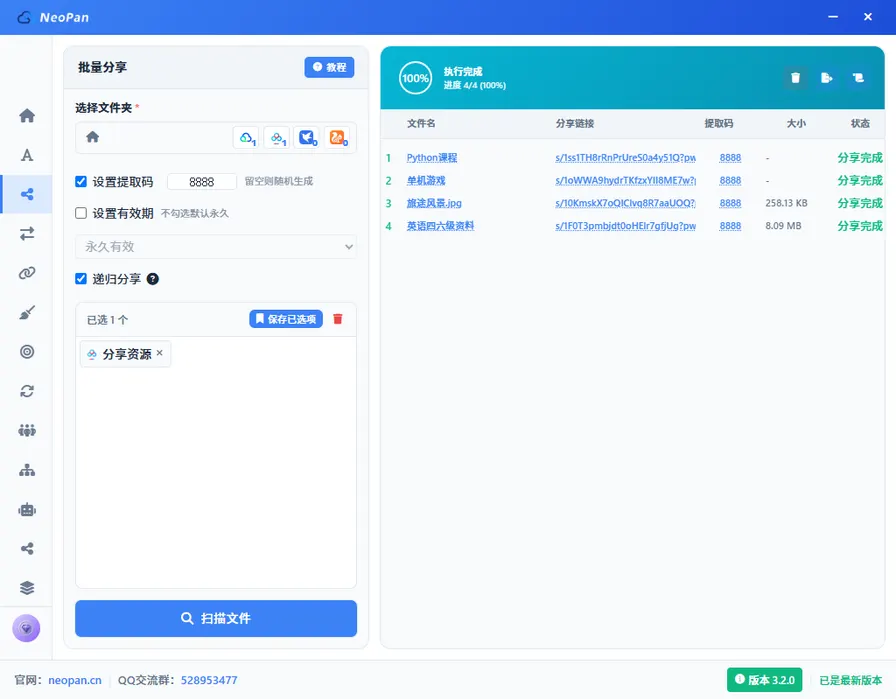Open the transfer arrows sidebar icon
This screenshot has height=699, width=896.
point(27,234)
